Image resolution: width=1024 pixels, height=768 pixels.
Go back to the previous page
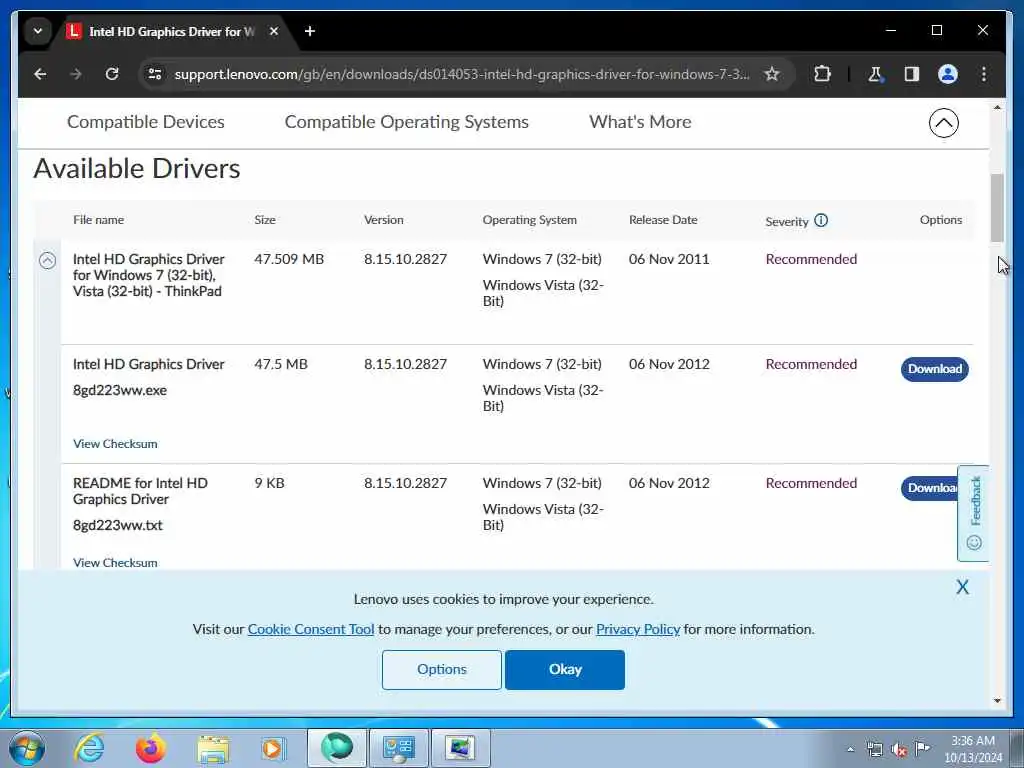(x=40, y=74)
